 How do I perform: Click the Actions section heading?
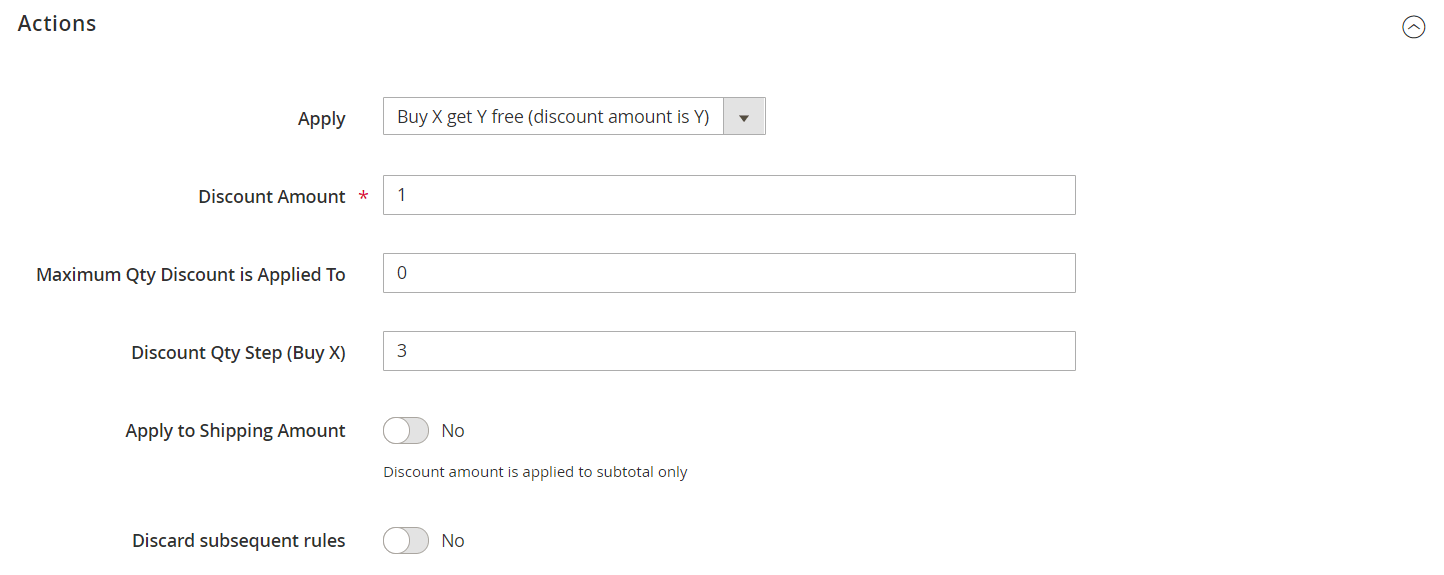[57, 23]
